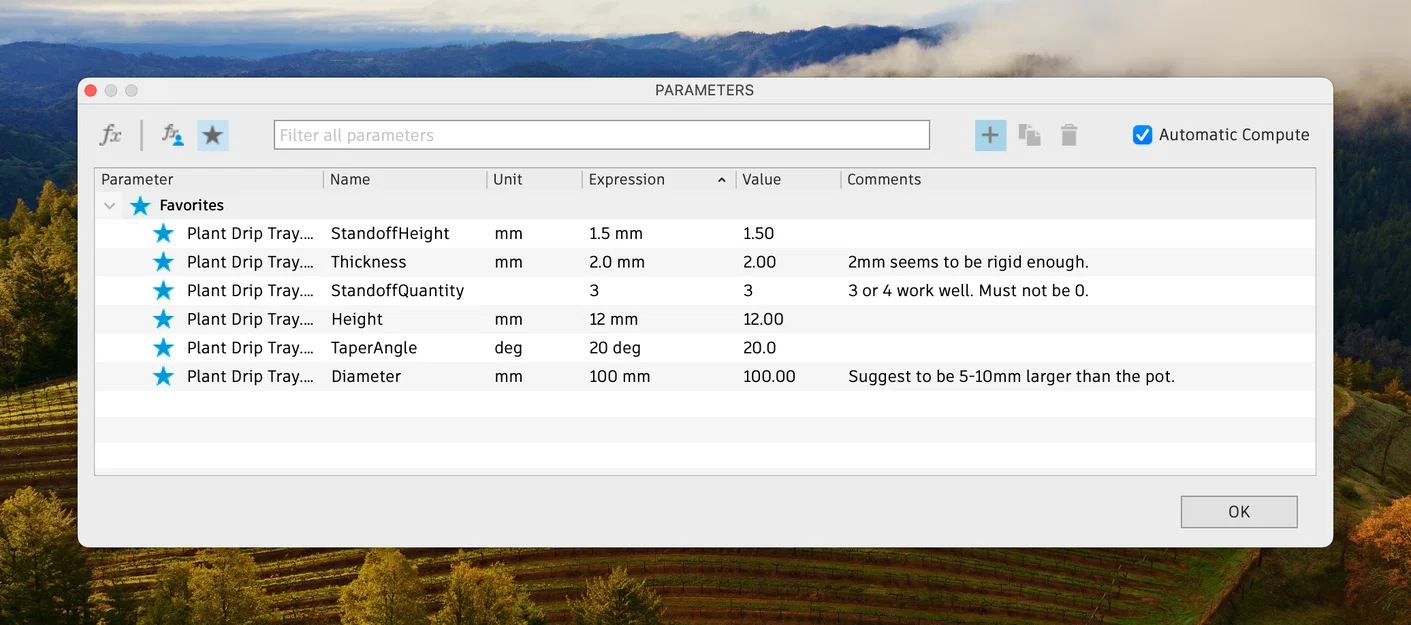The height and width of the screenshot is (625, 1411).
Task: Unfavorite the TaperAngle row star
Action: [x=163, y=348]
